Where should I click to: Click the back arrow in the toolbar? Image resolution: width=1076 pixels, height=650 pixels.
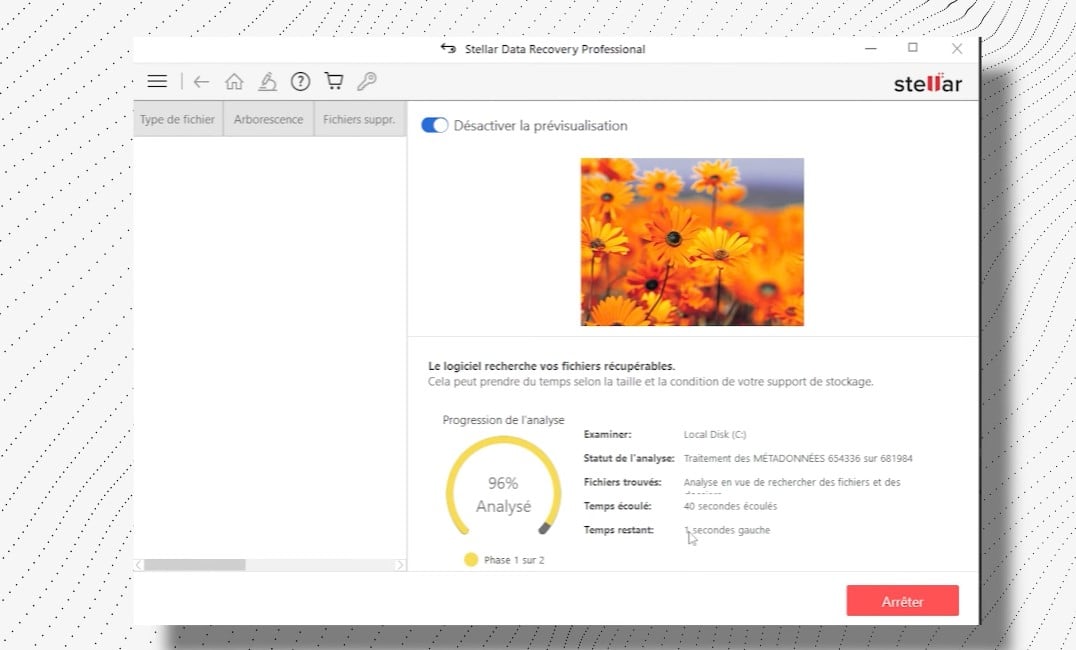(x=201, y=81)
